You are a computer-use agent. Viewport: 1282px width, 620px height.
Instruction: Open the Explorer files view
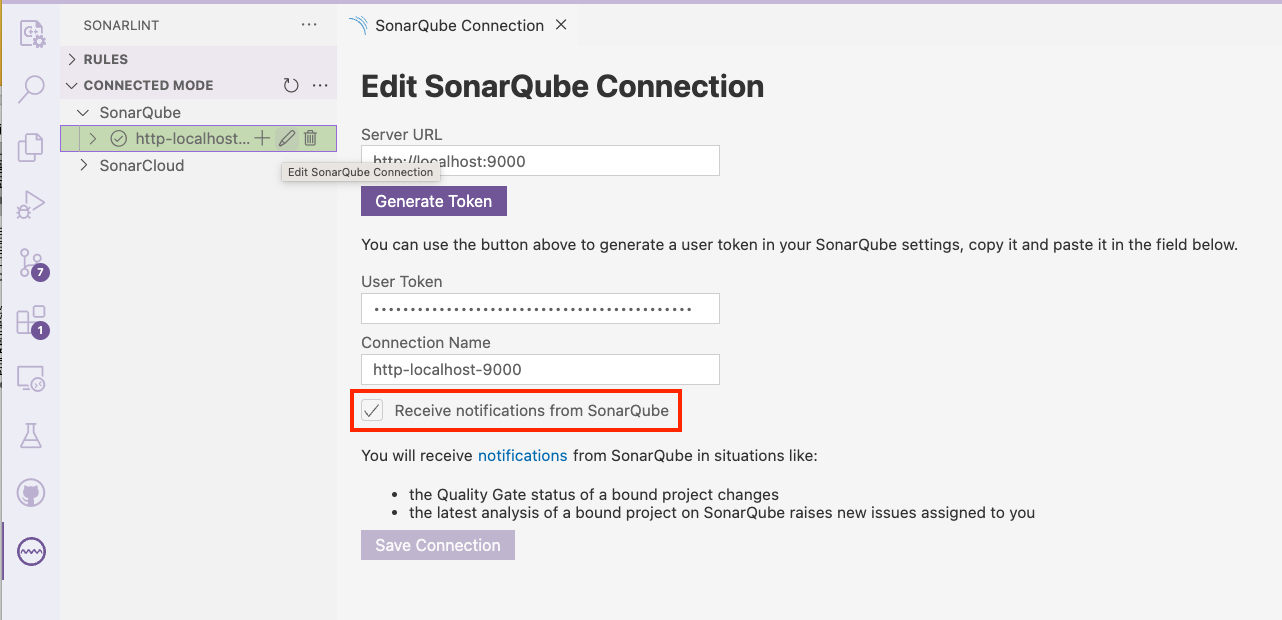pyautogui.click(x=32, y=146)
